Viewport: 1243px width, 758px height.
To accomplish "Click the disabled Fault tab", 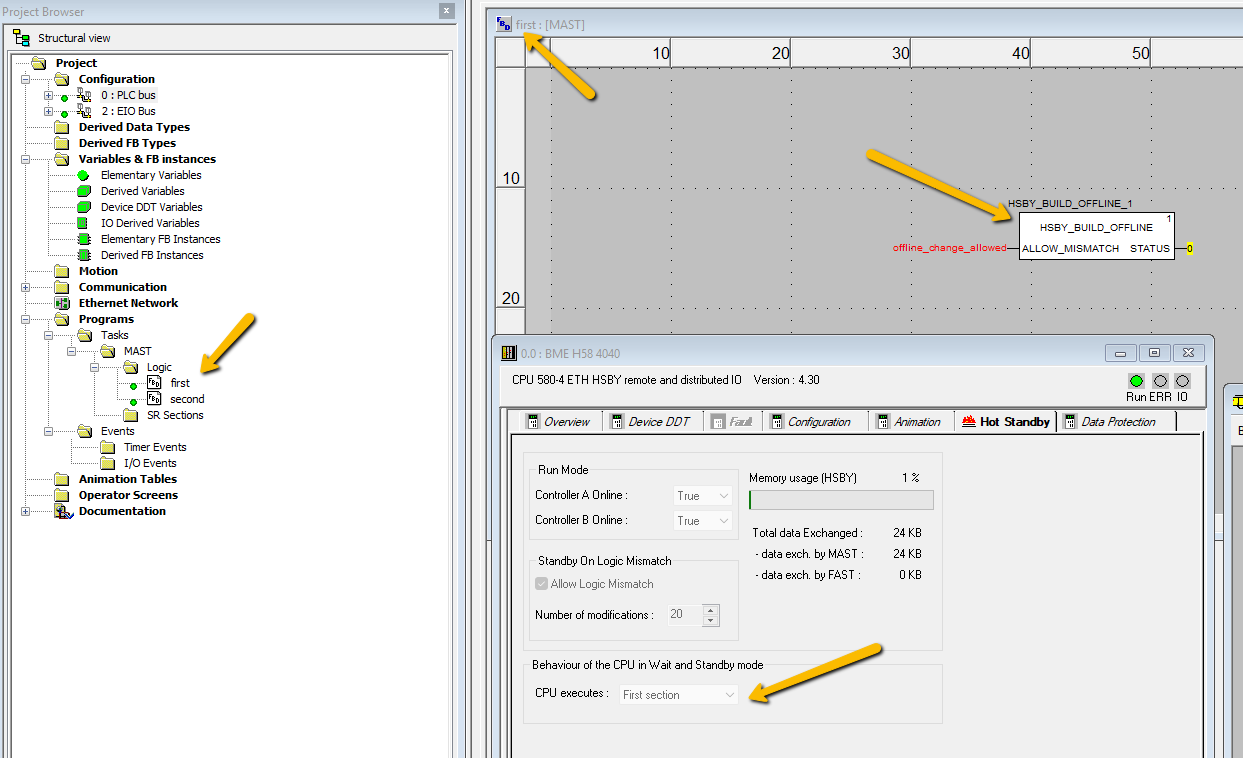I will 733,422.
